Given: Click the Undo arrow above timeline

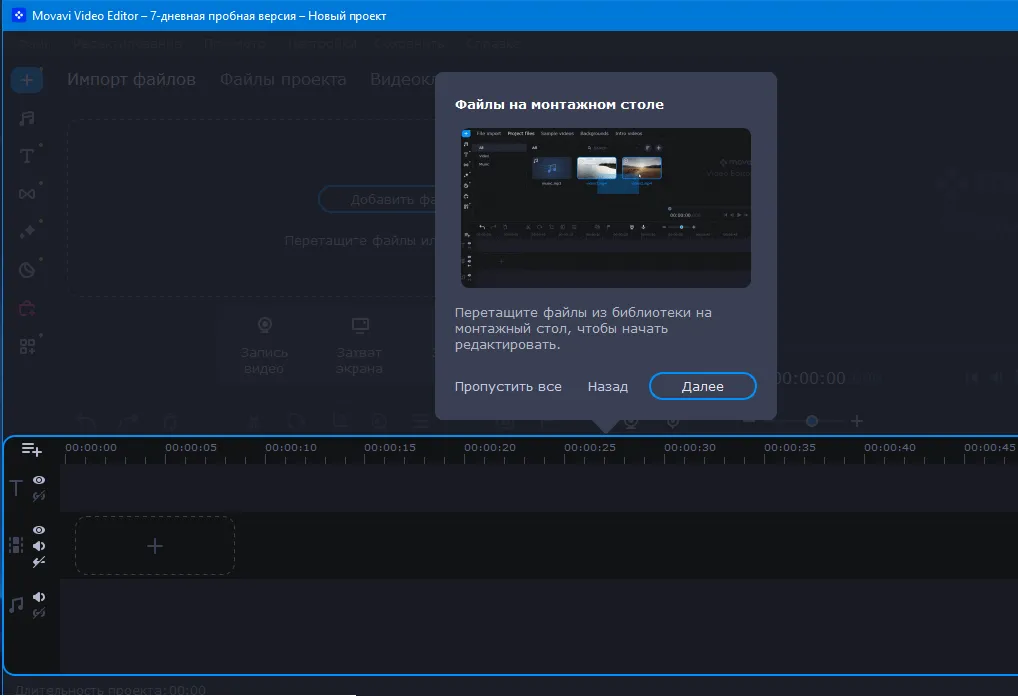Looking at the screenshot, I should tap(85, 422).
